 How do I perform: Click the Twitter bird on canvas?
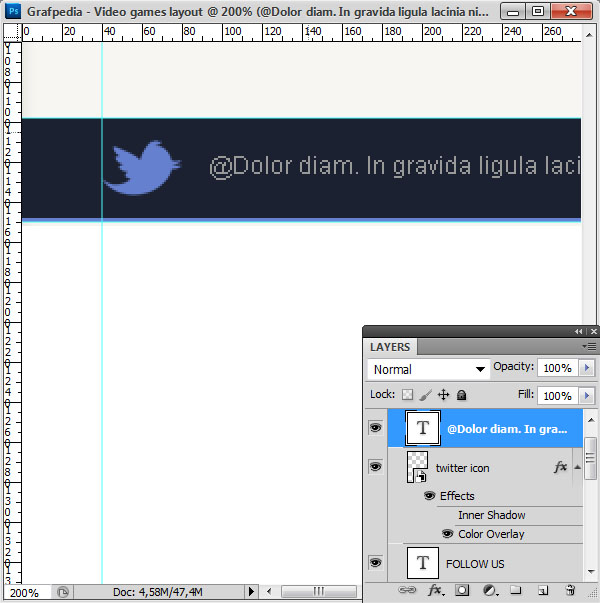[x=142, y=168]
